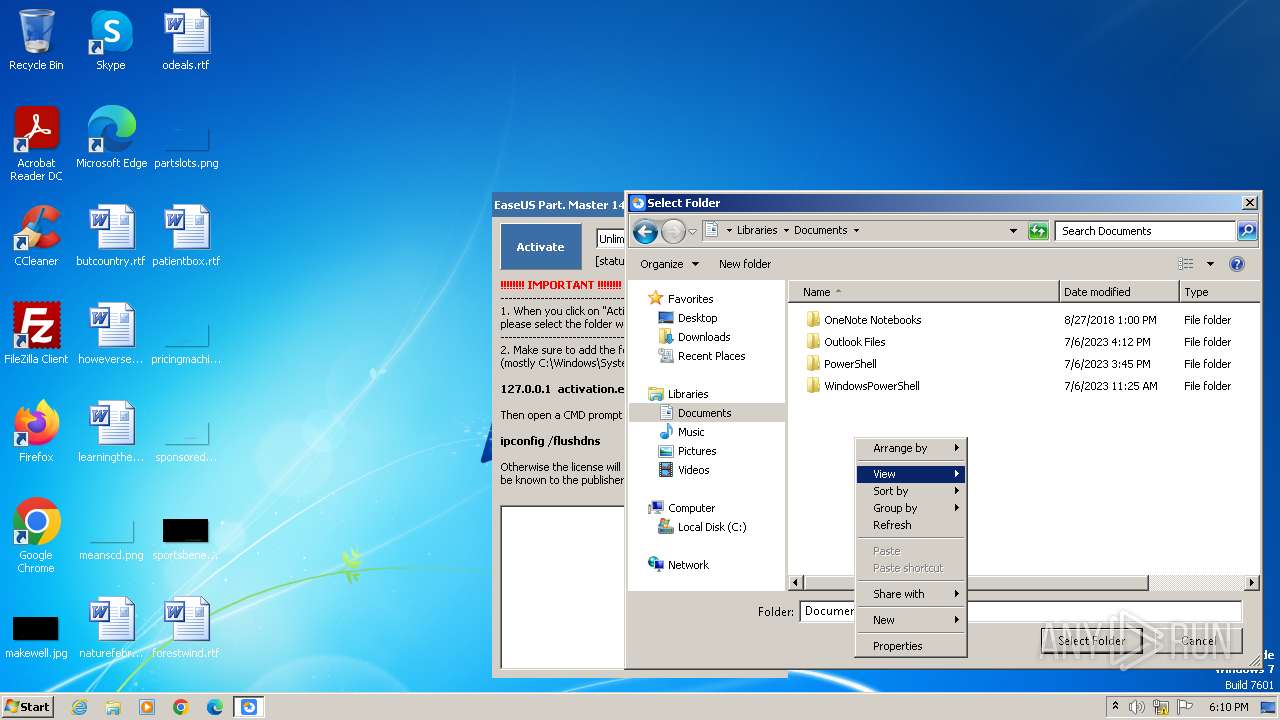Launch FileZilla Client desktop shortcut
This screenshot has height=720, width=1280.
click(36, 334)
